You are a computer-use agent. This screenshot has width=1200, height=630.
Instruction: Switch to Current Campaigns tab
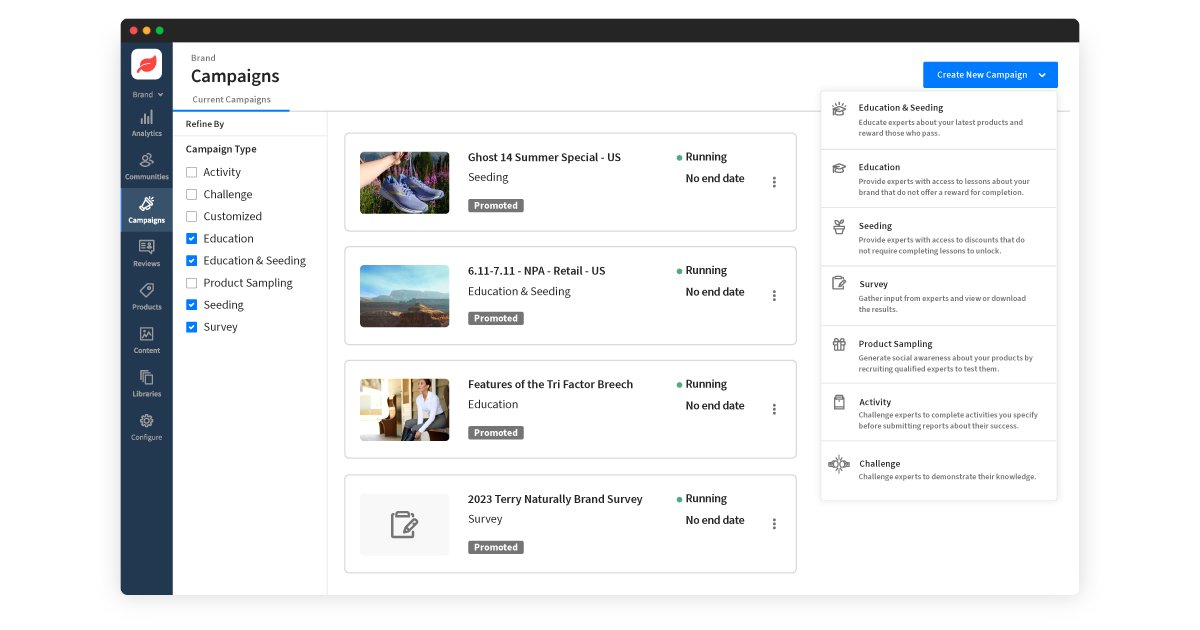click(x=231, y=100)
